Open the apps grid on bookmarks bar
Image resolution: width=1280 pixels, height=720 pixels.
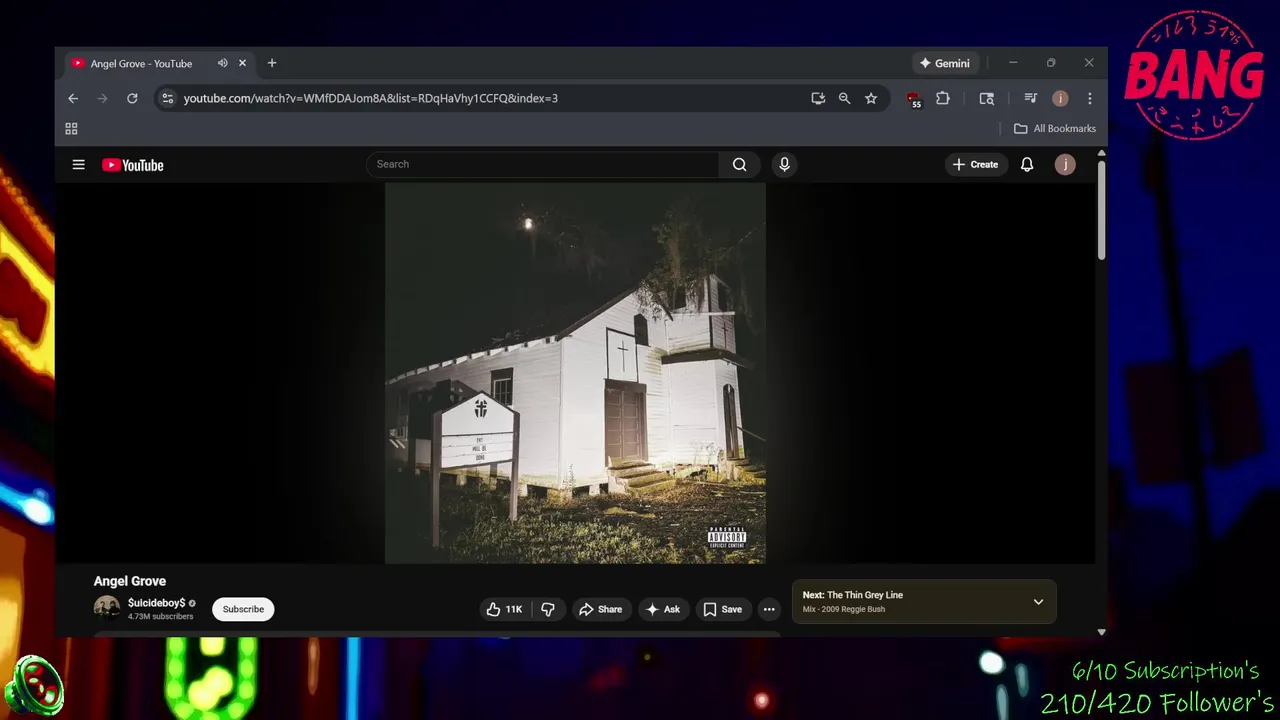(71, 129)
